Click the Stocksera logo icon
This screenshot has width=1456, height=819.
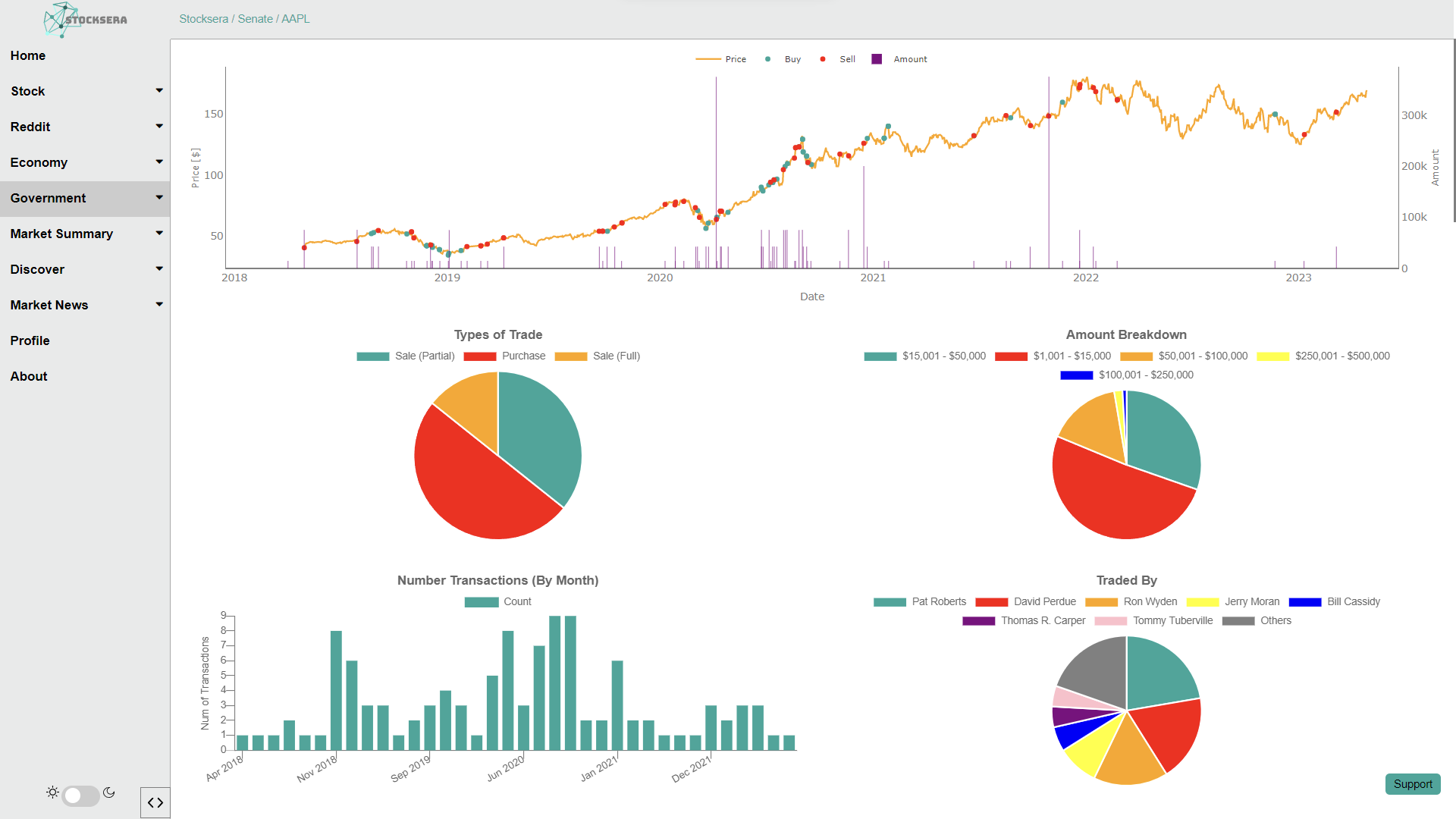pyautogui.click(x=62, y=20)
